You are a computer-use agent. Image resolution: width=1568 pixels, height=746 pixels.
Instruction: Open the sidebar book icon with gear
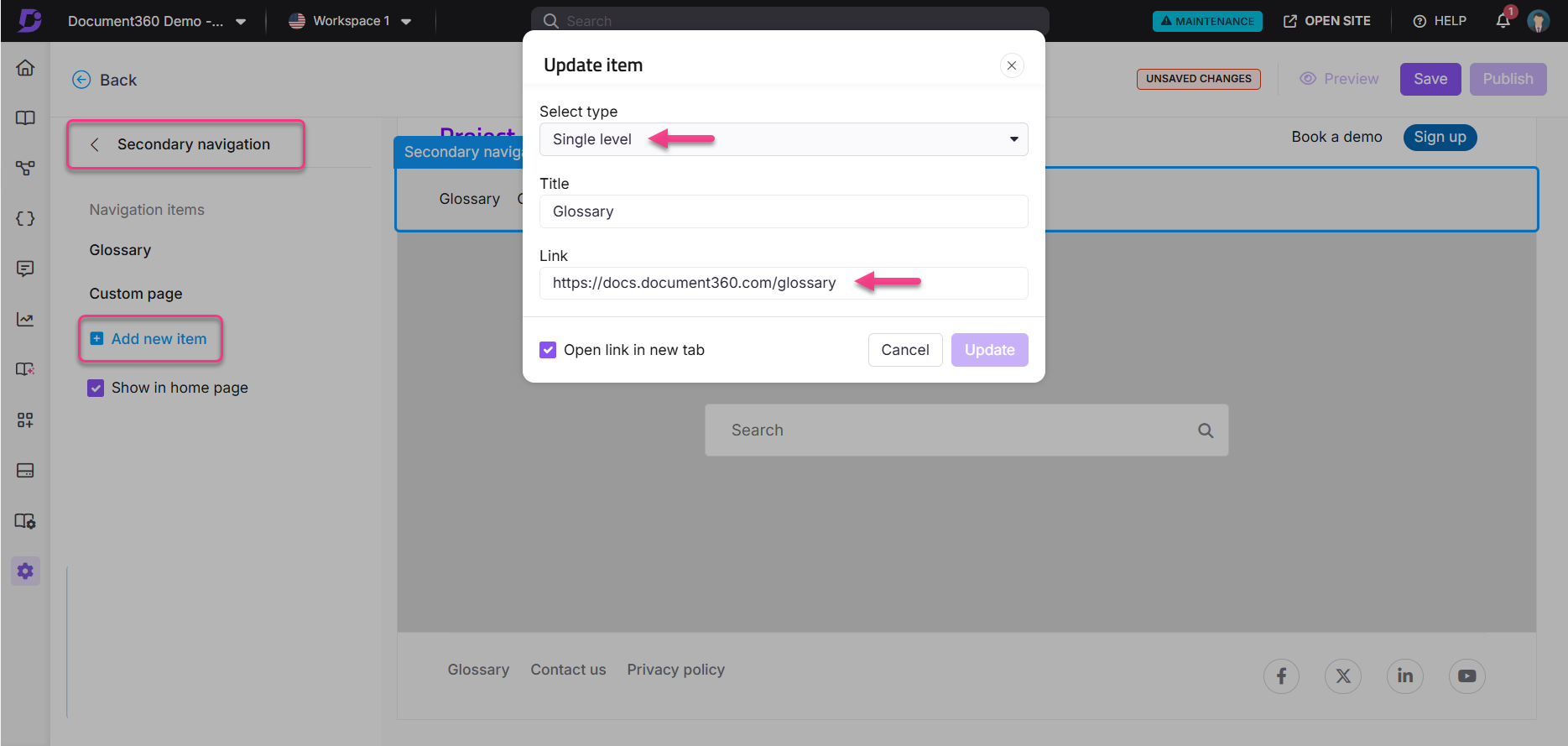pos(25,521)
